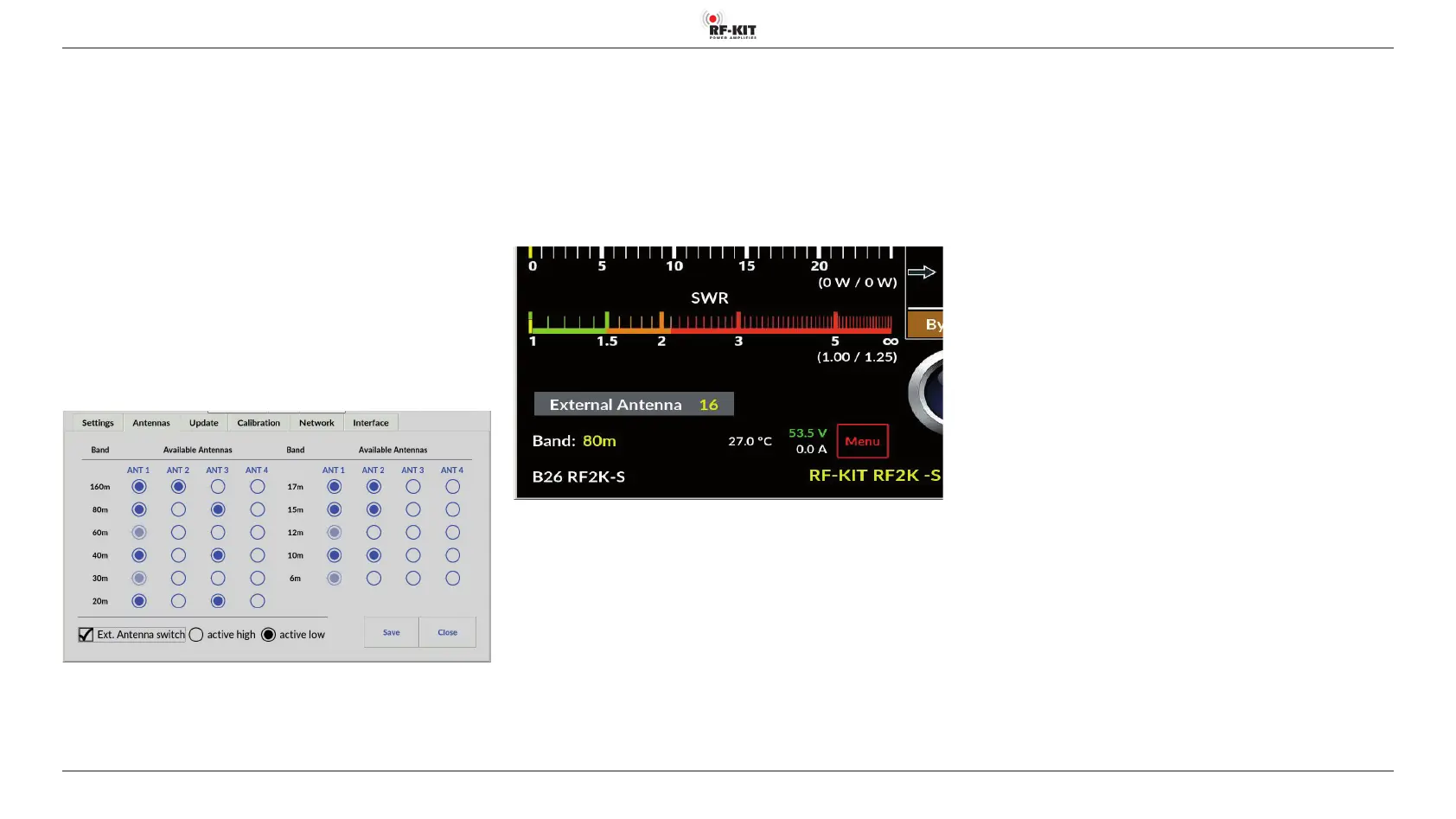Image resolution: width=1456 pixels, height=819 pixels.
Task: Toggle ANT 1 for the 160m band
Action: click(139, 487)
